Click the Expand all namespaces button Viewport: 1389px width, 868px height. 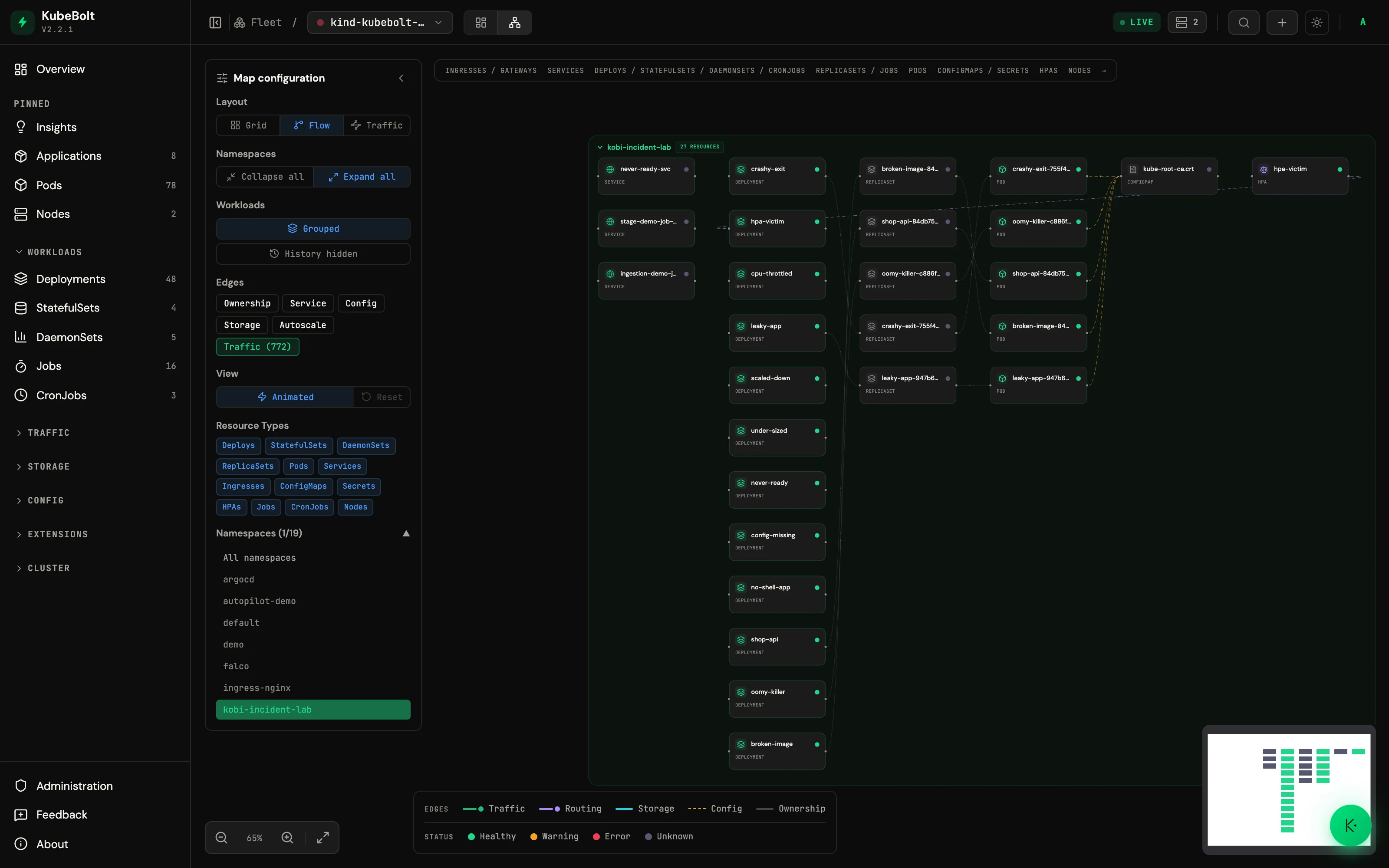[362, 177]
